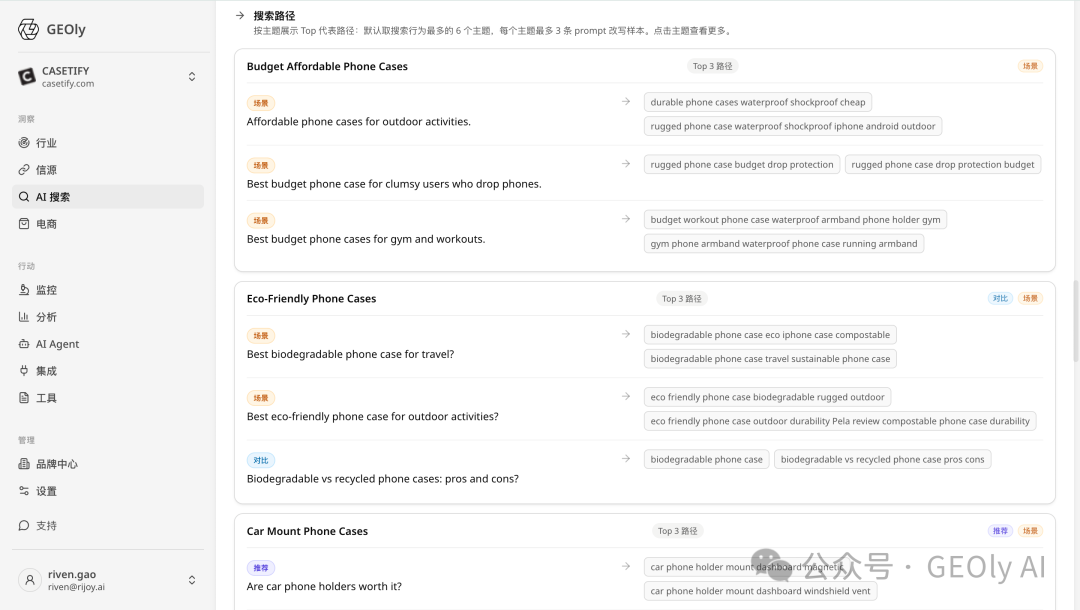The width and height of the screenshot is (1080, 610).
Task: Select 'Best budget phone case for clumsy users' prompt
Action: click(x=394, y=184)
